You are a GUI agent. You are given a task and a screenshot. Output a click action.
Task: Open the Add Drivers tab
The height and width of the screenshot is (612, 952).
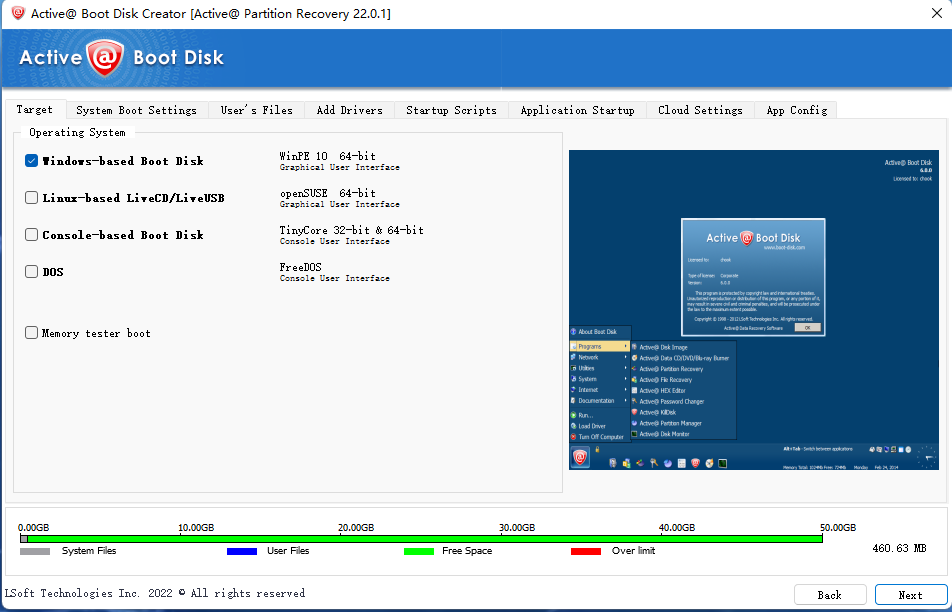coord(350,110)
